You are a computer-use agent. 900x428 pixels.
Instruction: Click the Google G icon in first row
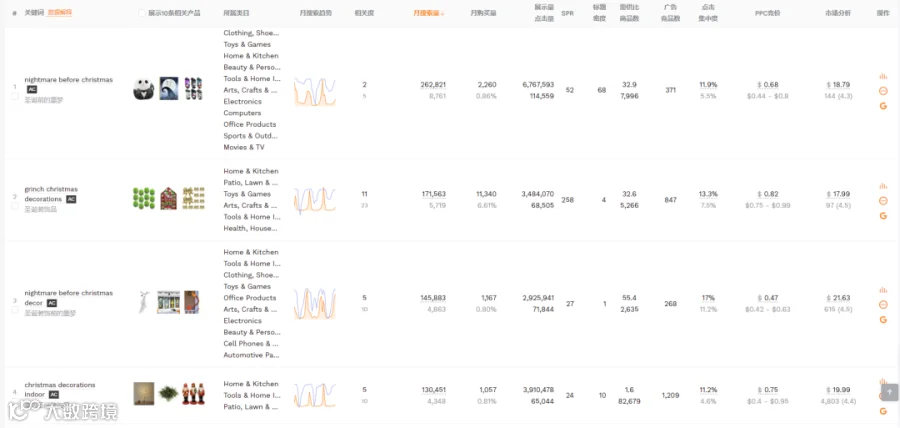tap(883, 106)
